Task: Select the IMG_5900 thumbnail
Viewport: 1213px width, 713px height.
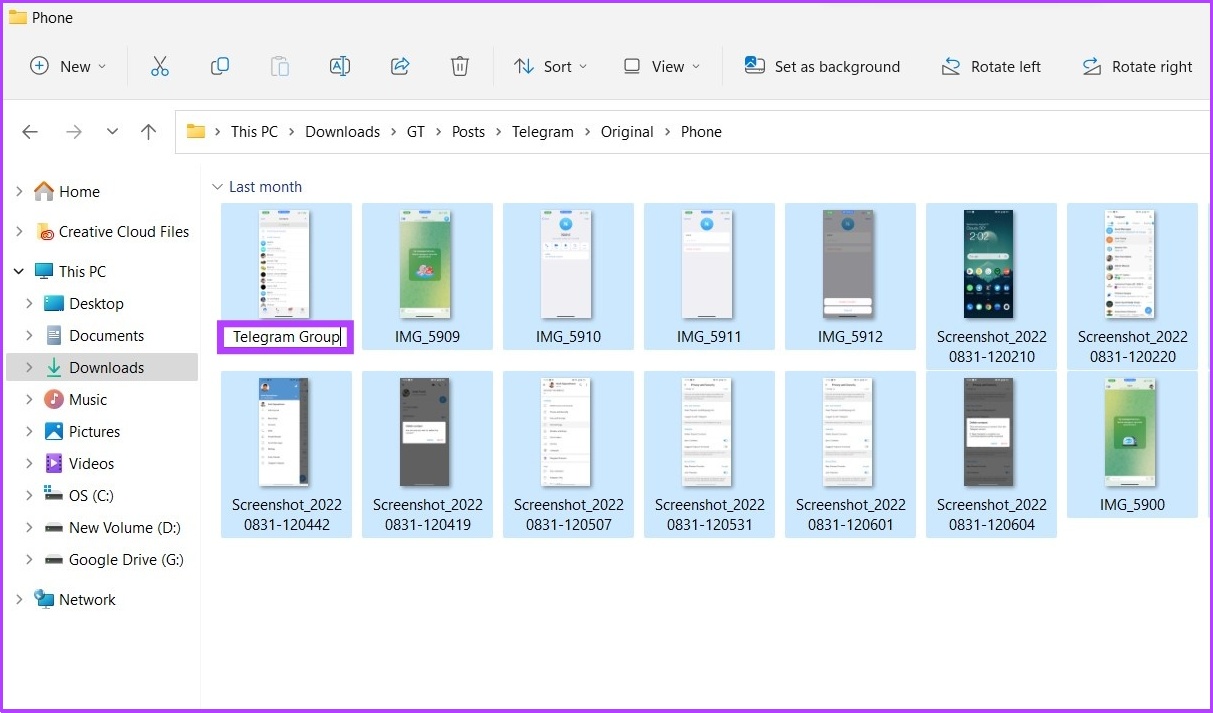Action: (1132, 433)
